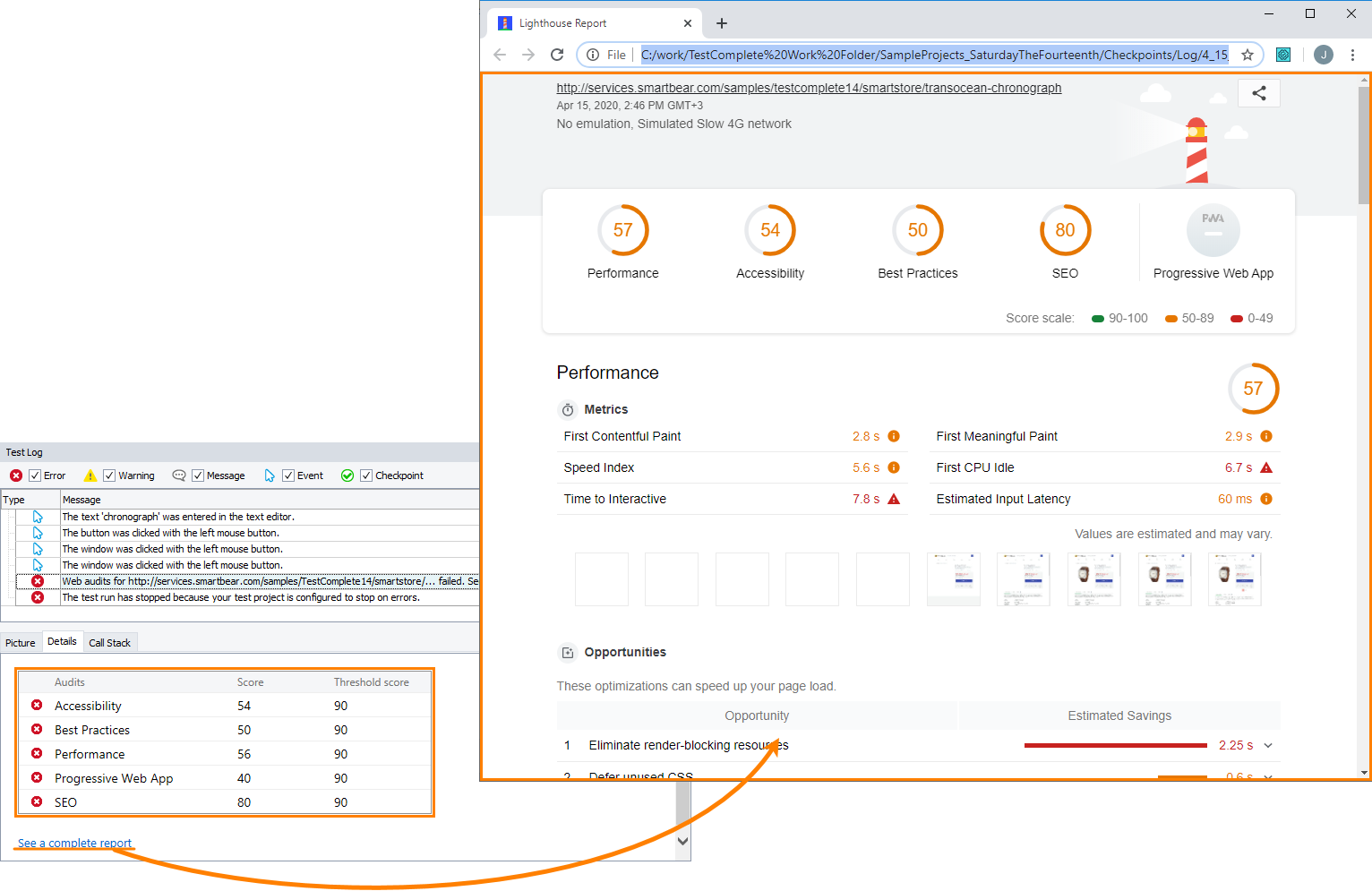
Task: Click the browser page vertical scrollbar thumb
Action: pos(1364,145)
